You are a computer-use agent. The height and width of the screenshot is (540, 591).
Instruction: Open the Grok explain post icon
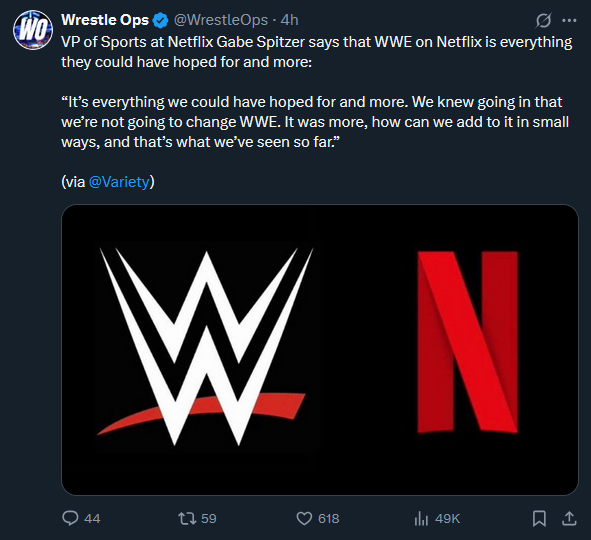(x=543, y=20)
